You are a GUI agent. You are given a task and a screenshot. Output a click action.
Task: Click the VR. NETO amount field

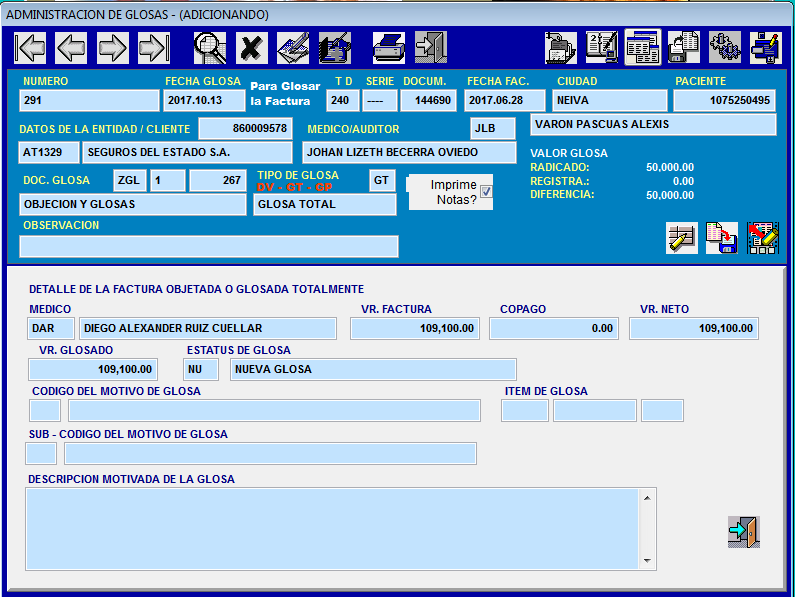[x=694, y=329]
